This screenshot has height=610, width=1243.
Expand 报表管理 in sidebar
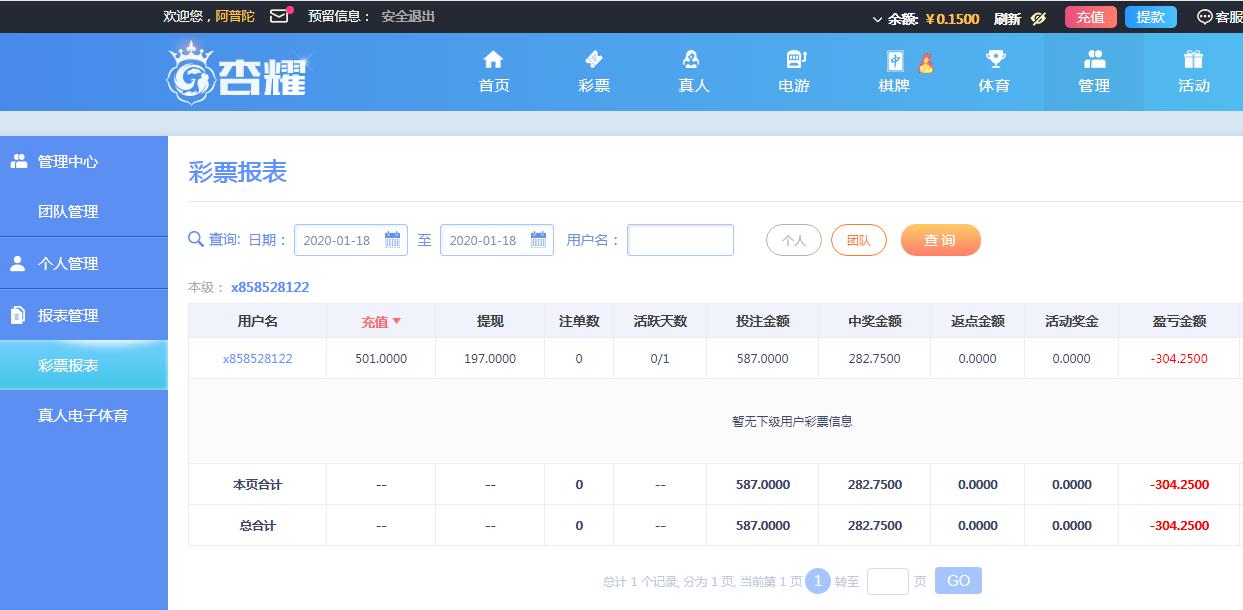68,315
